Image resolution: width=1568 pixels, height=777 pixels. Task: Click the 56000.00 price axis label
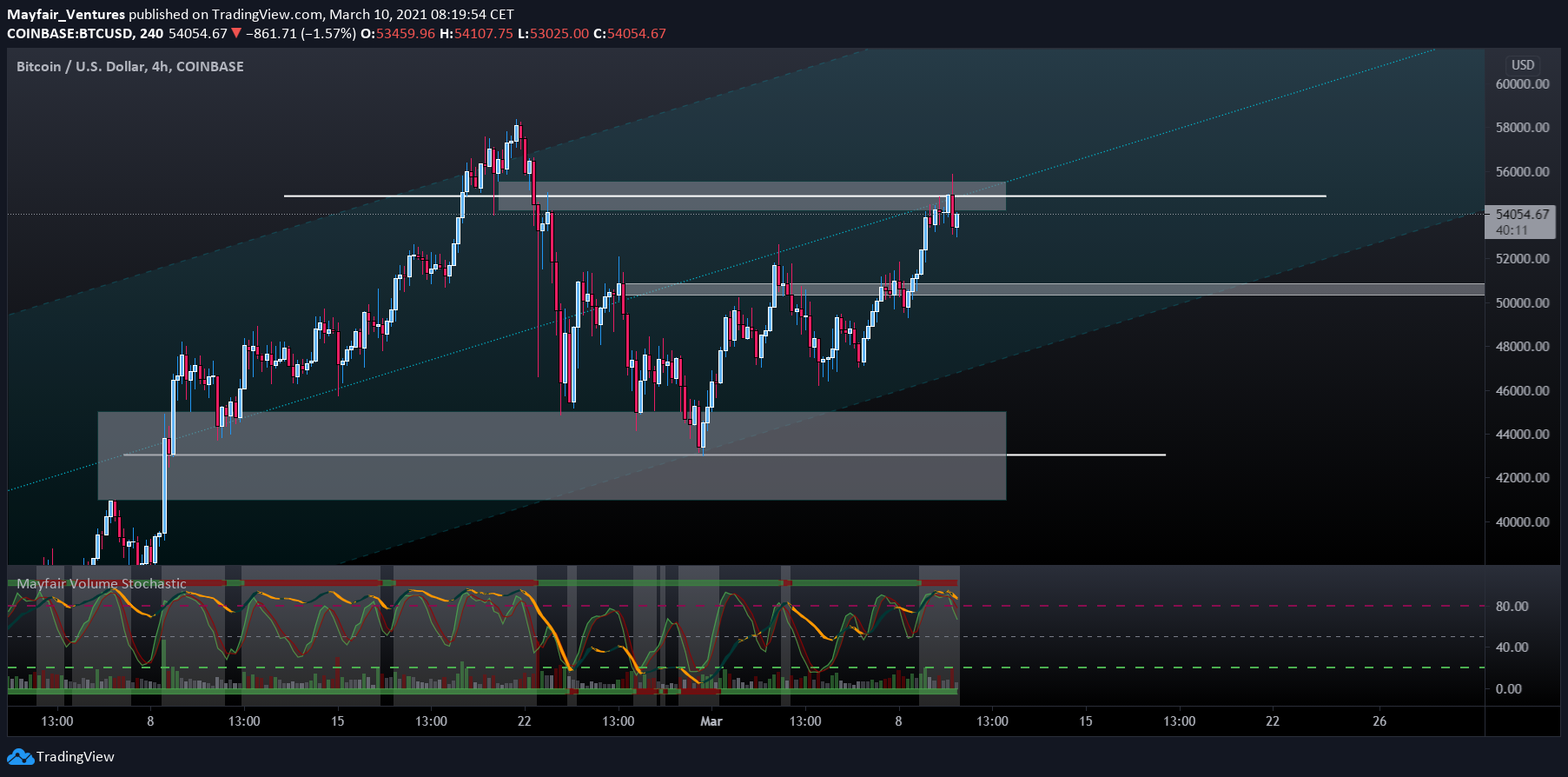pyautogui.click(x=1522, y=171)
